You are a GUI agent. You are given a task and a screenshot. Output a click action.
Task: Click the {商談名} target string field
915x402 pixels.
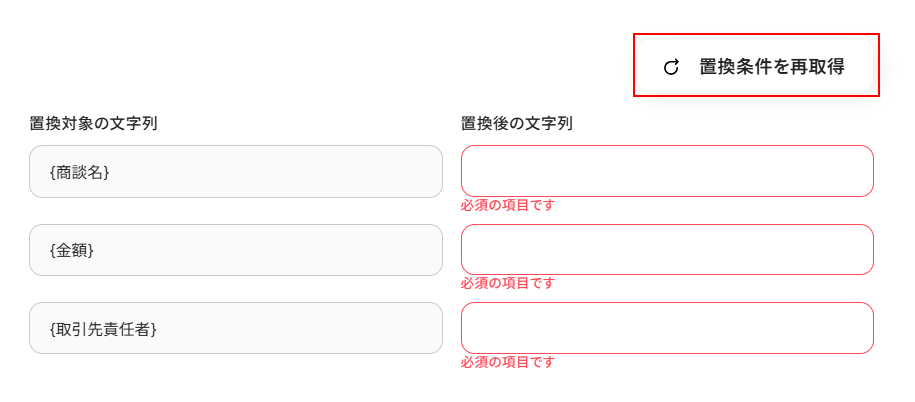(236, 172)
